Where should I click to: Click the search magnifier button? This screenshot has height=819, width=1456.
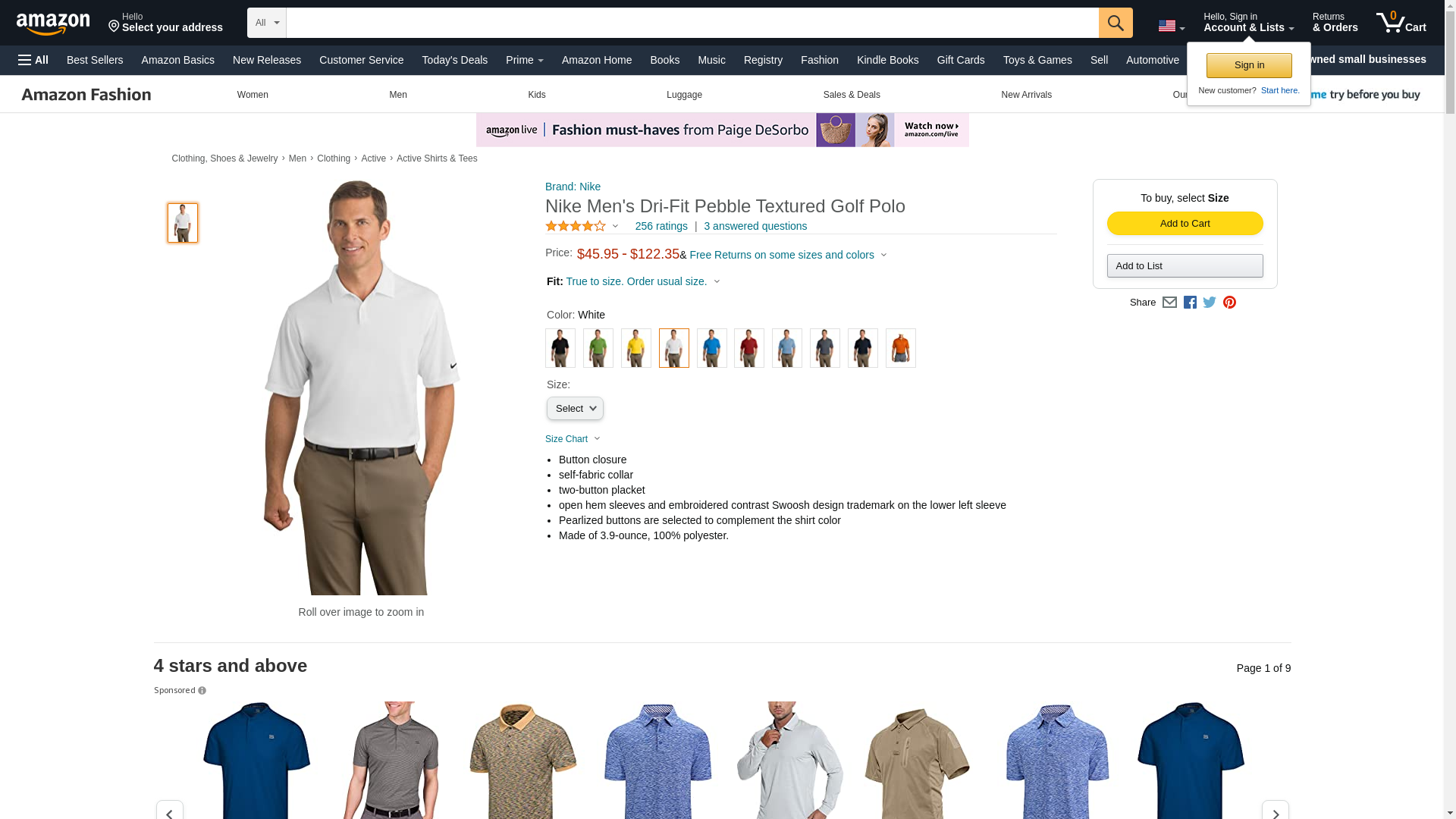(1116, 23)
